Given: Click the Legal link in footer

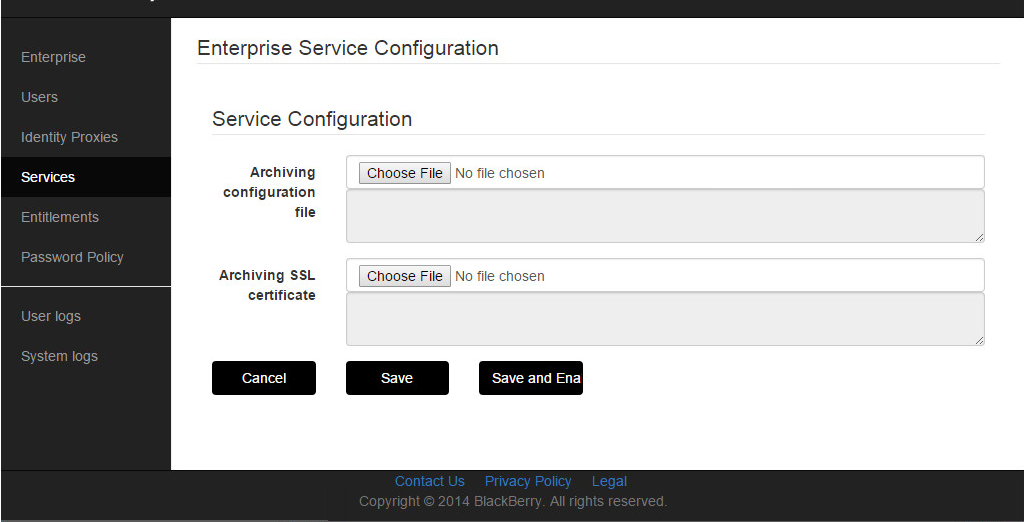Looking at the screenshot, I should (x=609, y=481).
